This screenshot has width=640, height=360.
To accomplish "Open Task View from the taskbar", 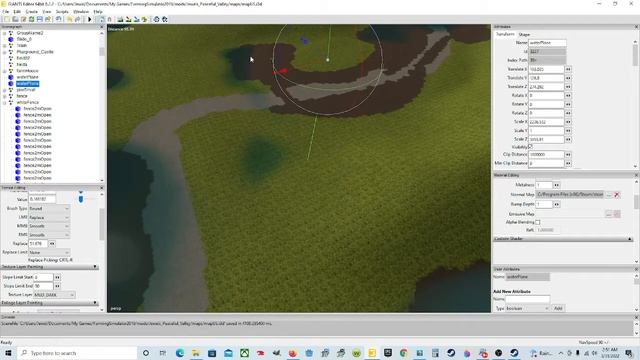I will 162,353.
